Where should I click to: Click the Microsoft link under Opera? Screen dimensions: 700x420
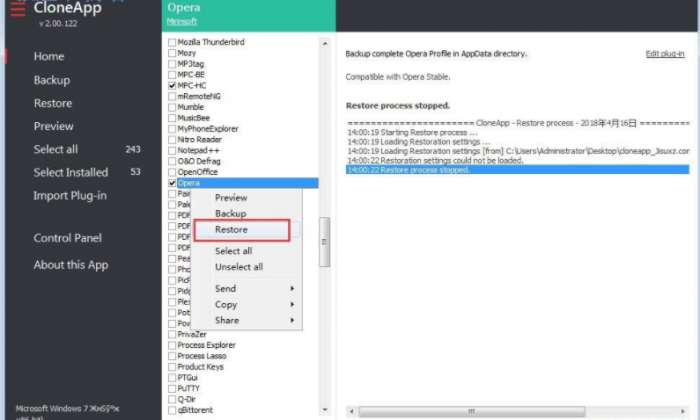pyautogui.click(x=182, y=21)
